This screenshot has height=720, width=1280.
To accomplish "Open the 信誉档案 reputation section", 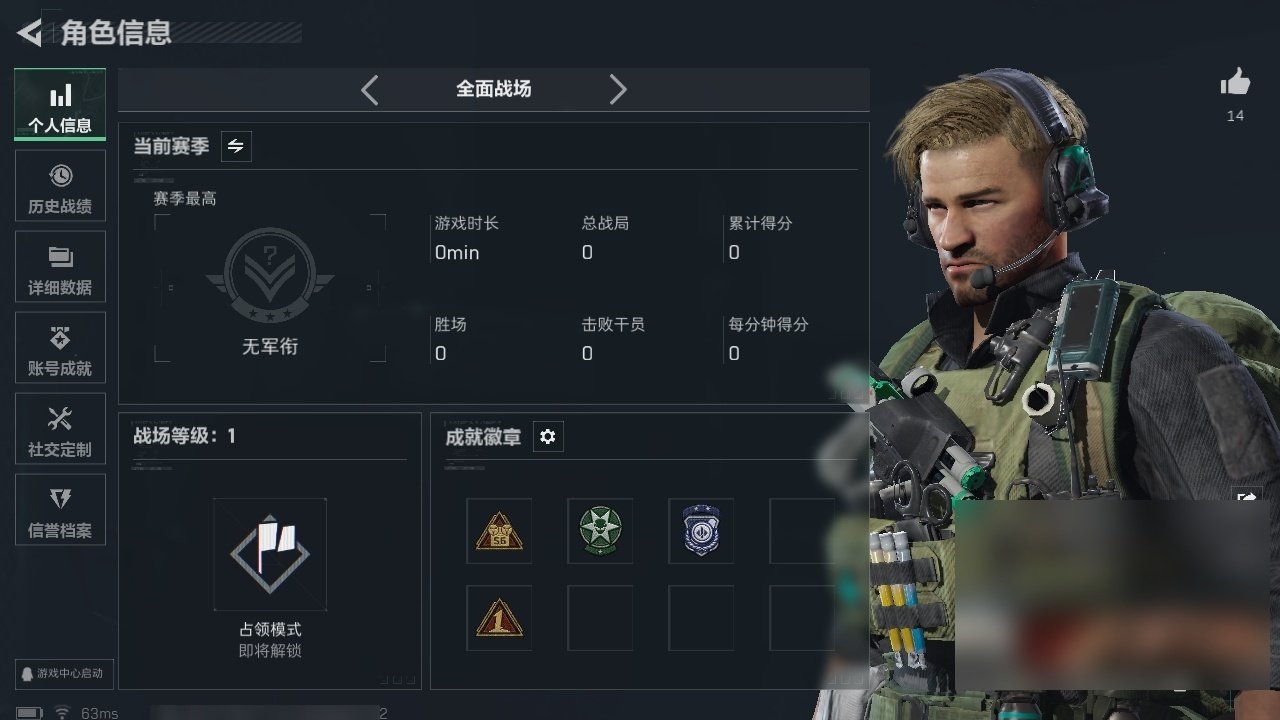I will click(x=60, y=511).
